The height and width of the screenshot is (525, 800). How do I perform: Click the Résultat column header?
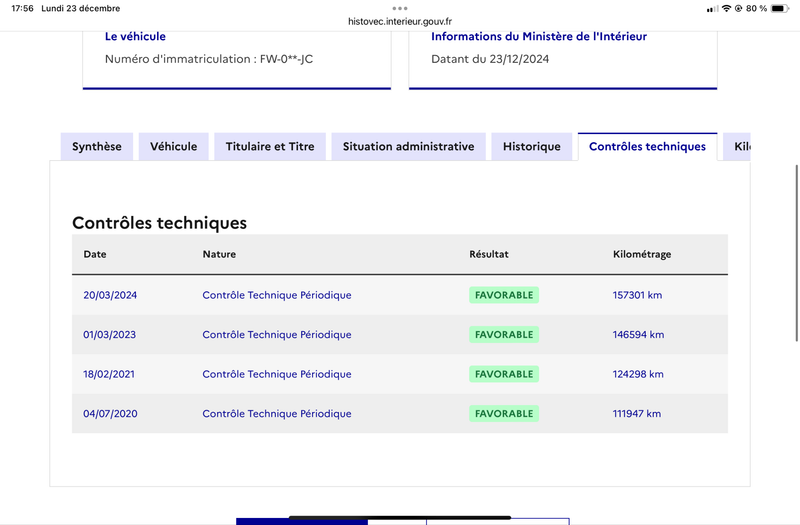click(x=489, y=254)
